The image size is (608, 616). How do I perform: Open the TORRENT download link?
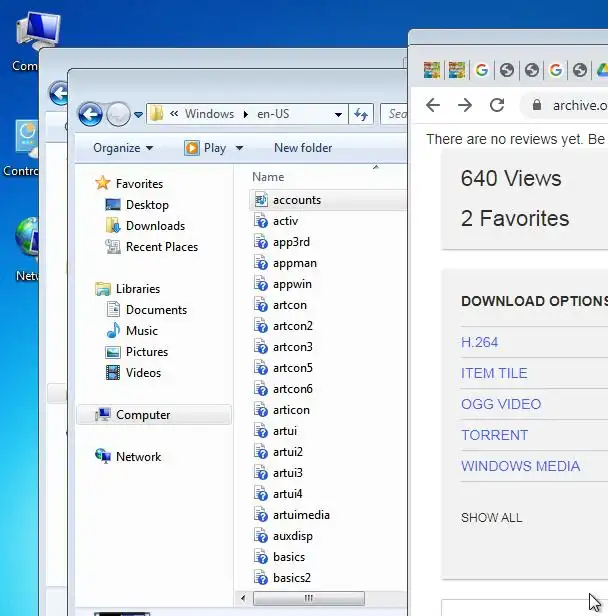point(494,435)
